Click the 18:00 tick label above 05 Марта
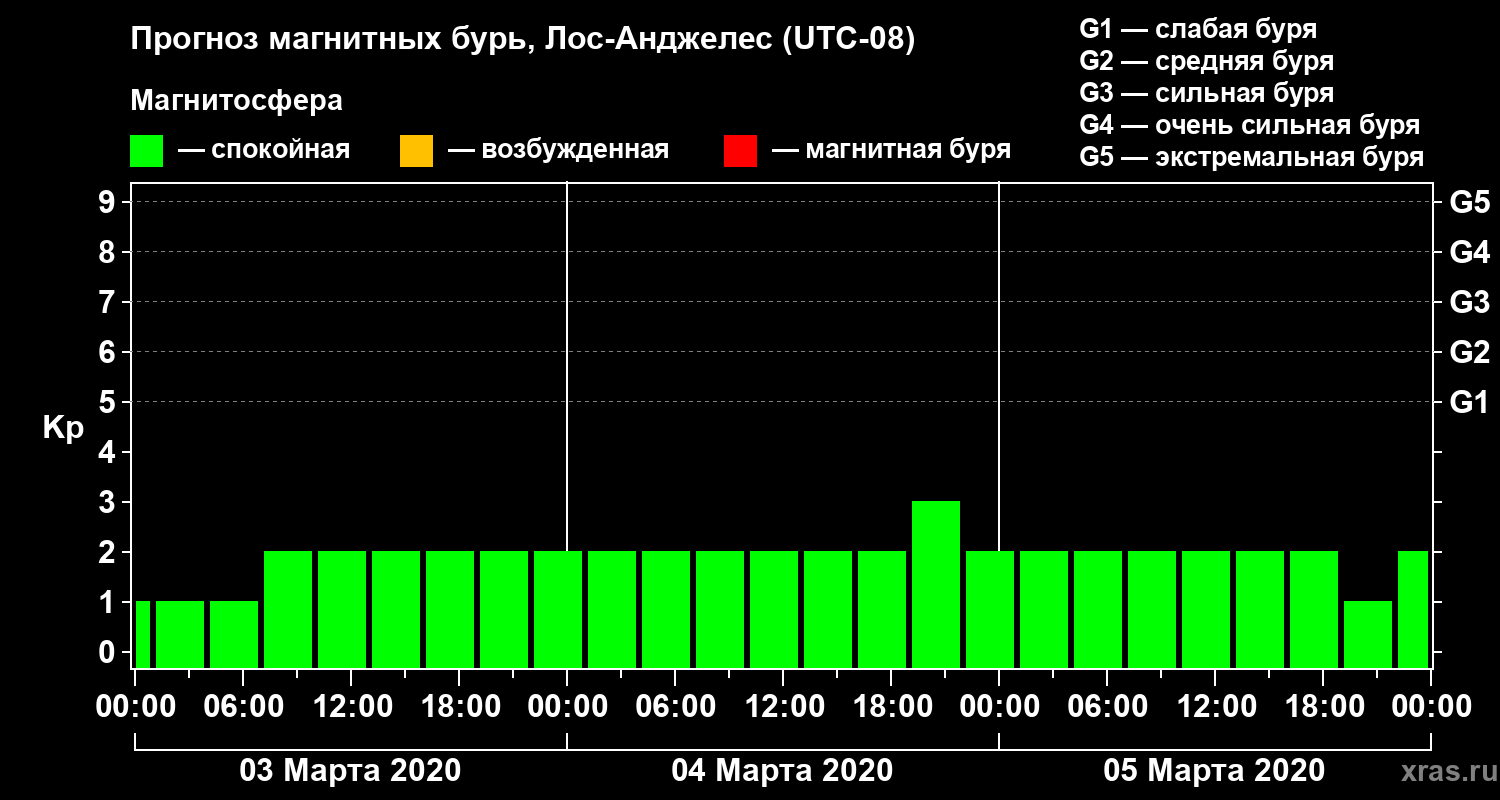 point(1323,706)
